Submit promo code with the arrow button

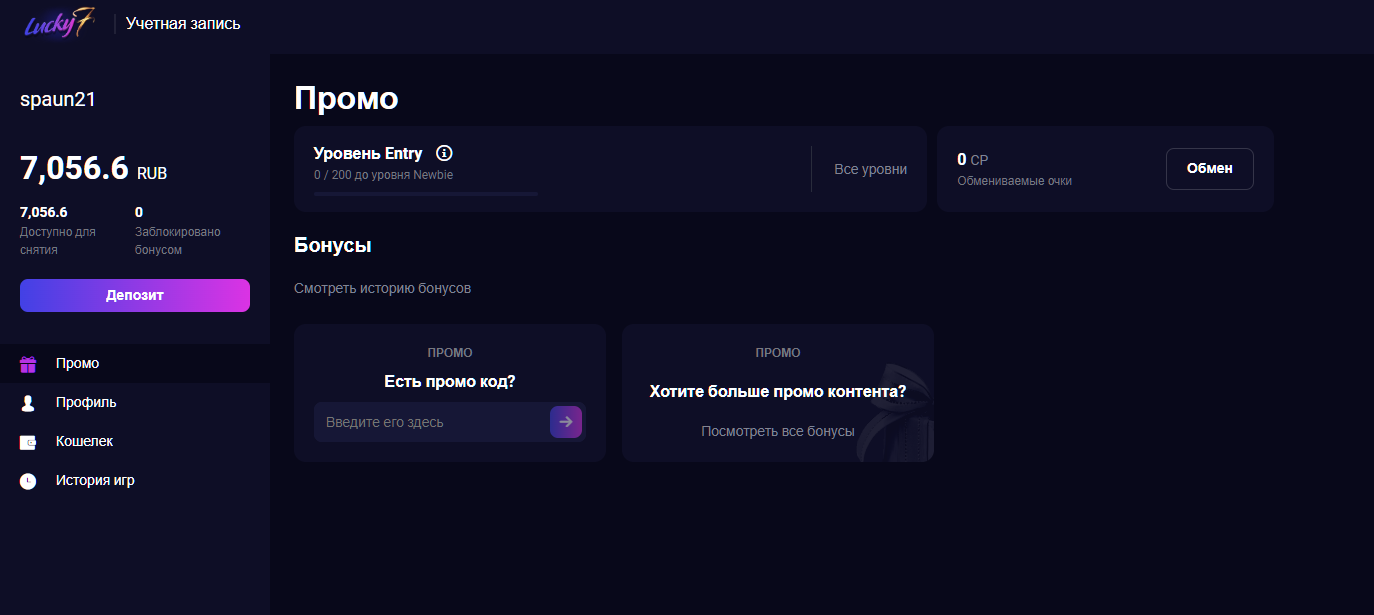point(566,422)
